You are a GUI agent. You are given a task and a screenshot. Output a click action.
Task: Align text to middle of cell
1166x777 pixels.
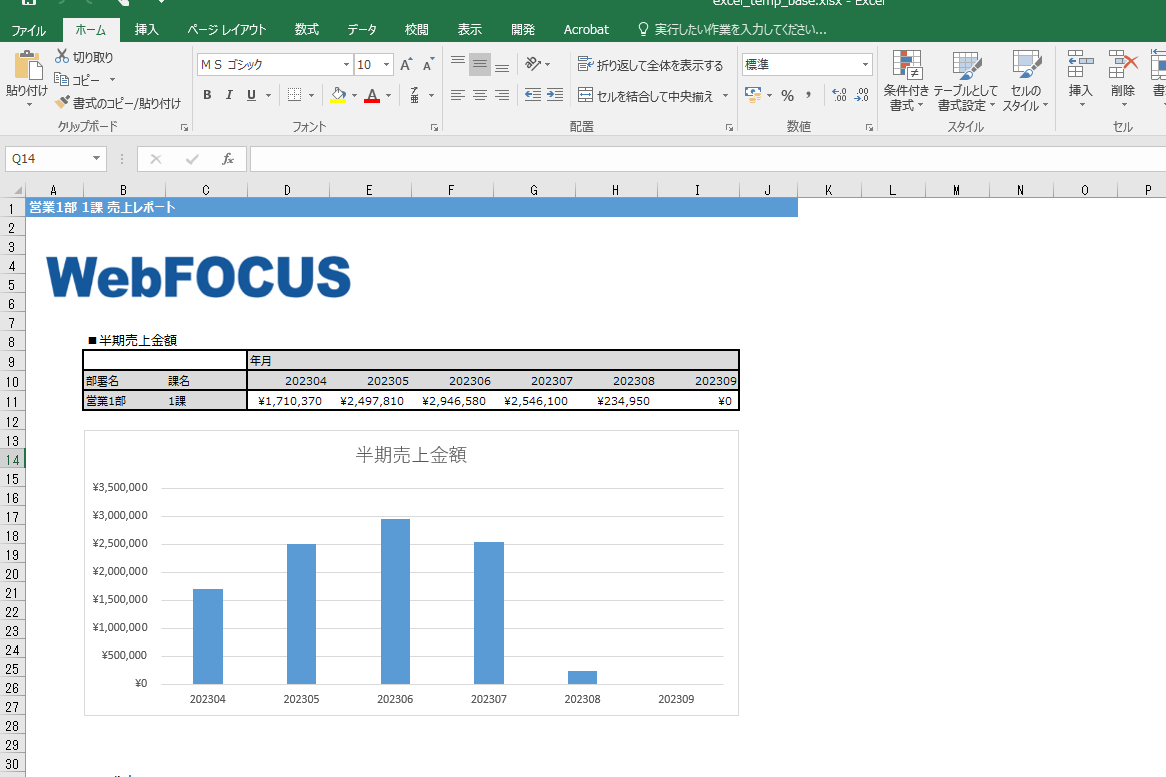click(x=480, y=65)
